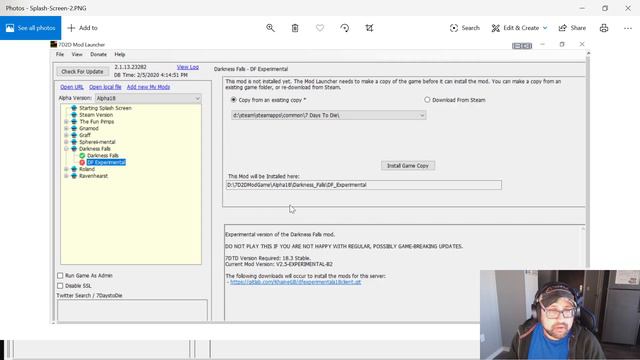The width and height of the screenshot is (640, 360).
Task: Click the Install Game Copy button
Action: 408,166
